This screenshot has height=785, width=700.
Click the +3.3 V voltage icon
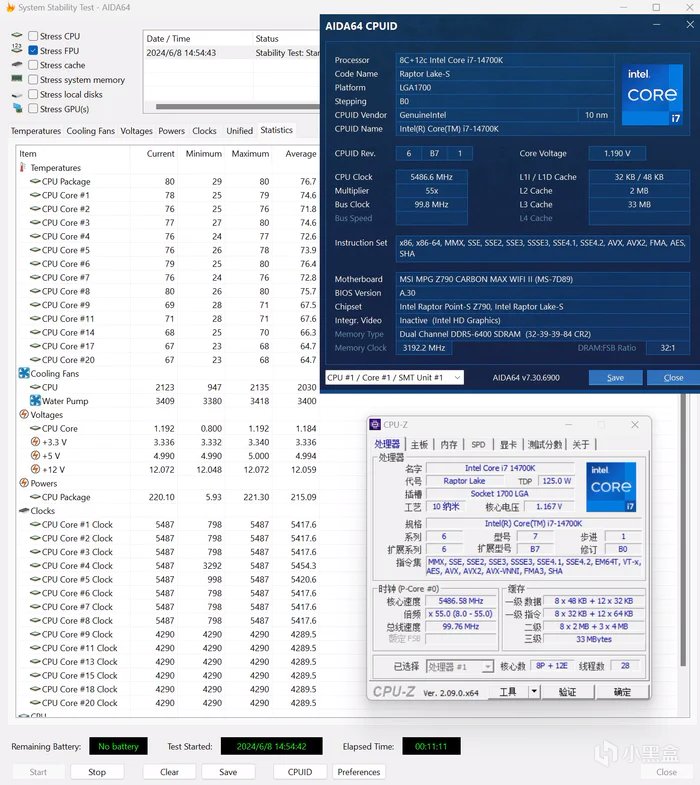(35, 442)
